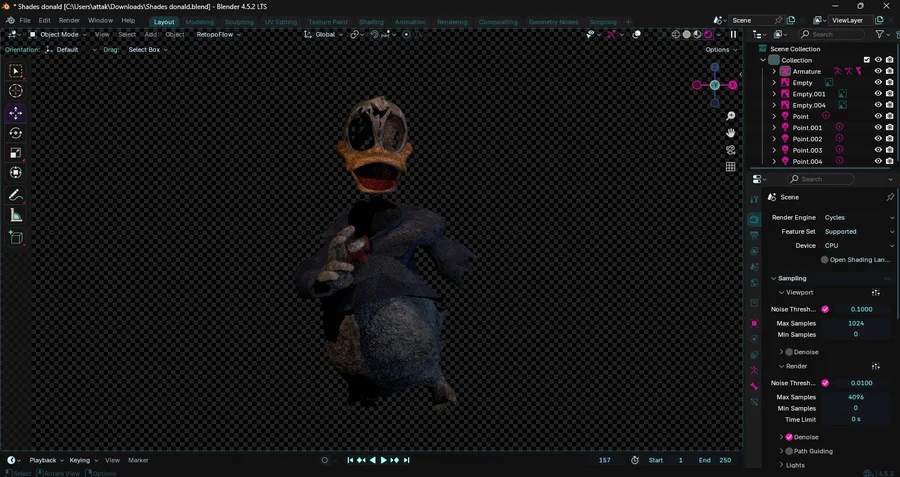
Task: Select the Annotate pencil tool
Action: pos(15,195)
